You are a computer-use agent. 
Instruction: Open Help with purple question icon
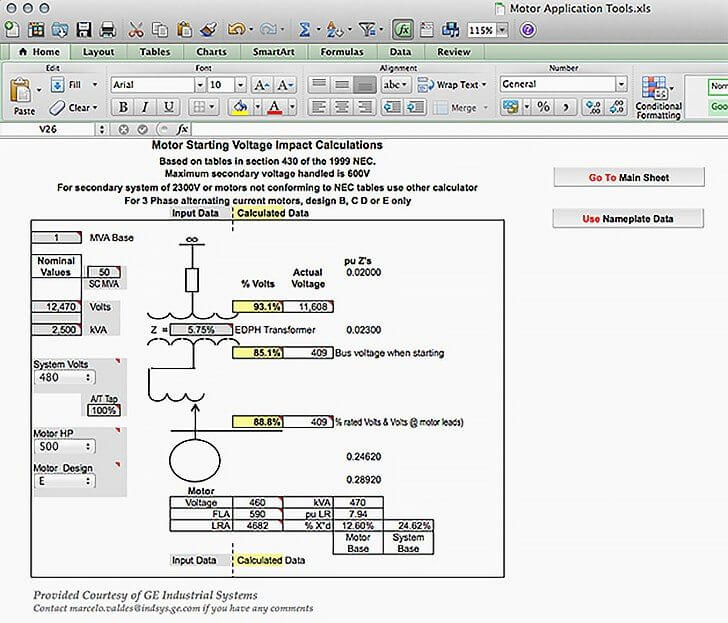click(528, 30)
